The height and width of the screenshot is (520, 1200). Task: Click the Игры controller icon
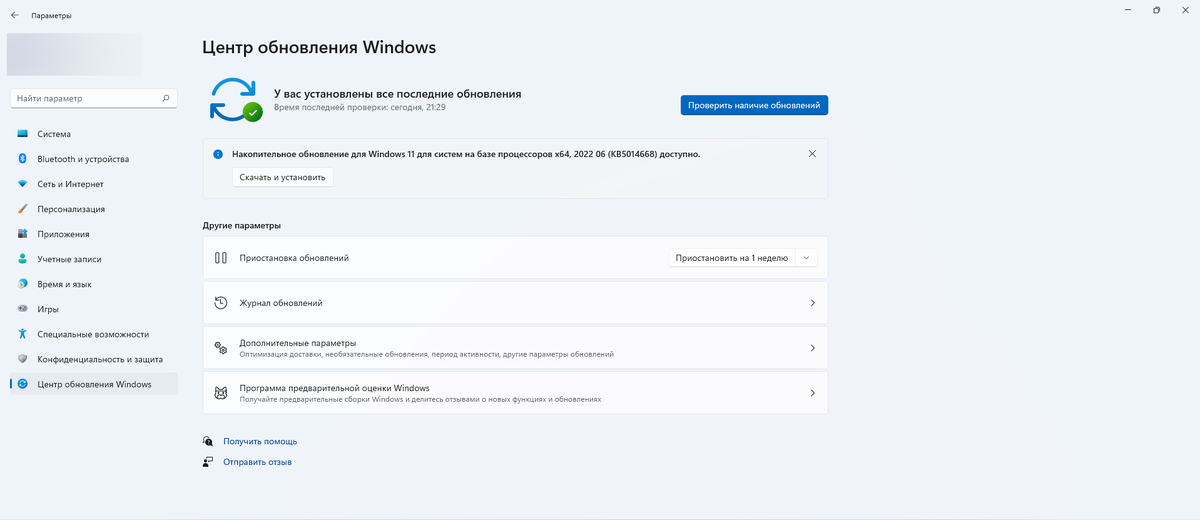coord(22,309)
